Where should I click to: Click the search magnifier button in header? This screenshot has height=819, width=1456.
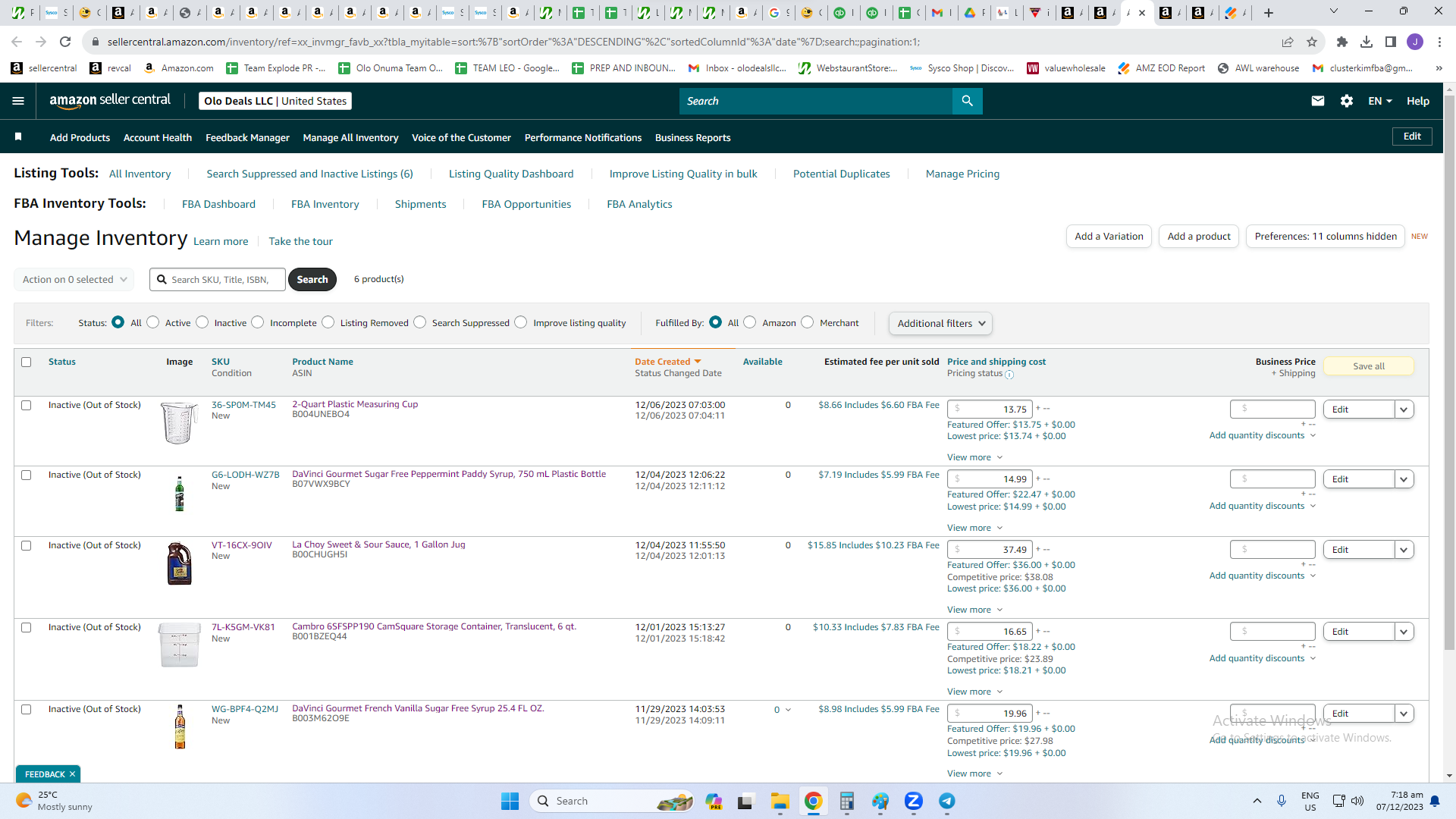[x=967, y=101]
